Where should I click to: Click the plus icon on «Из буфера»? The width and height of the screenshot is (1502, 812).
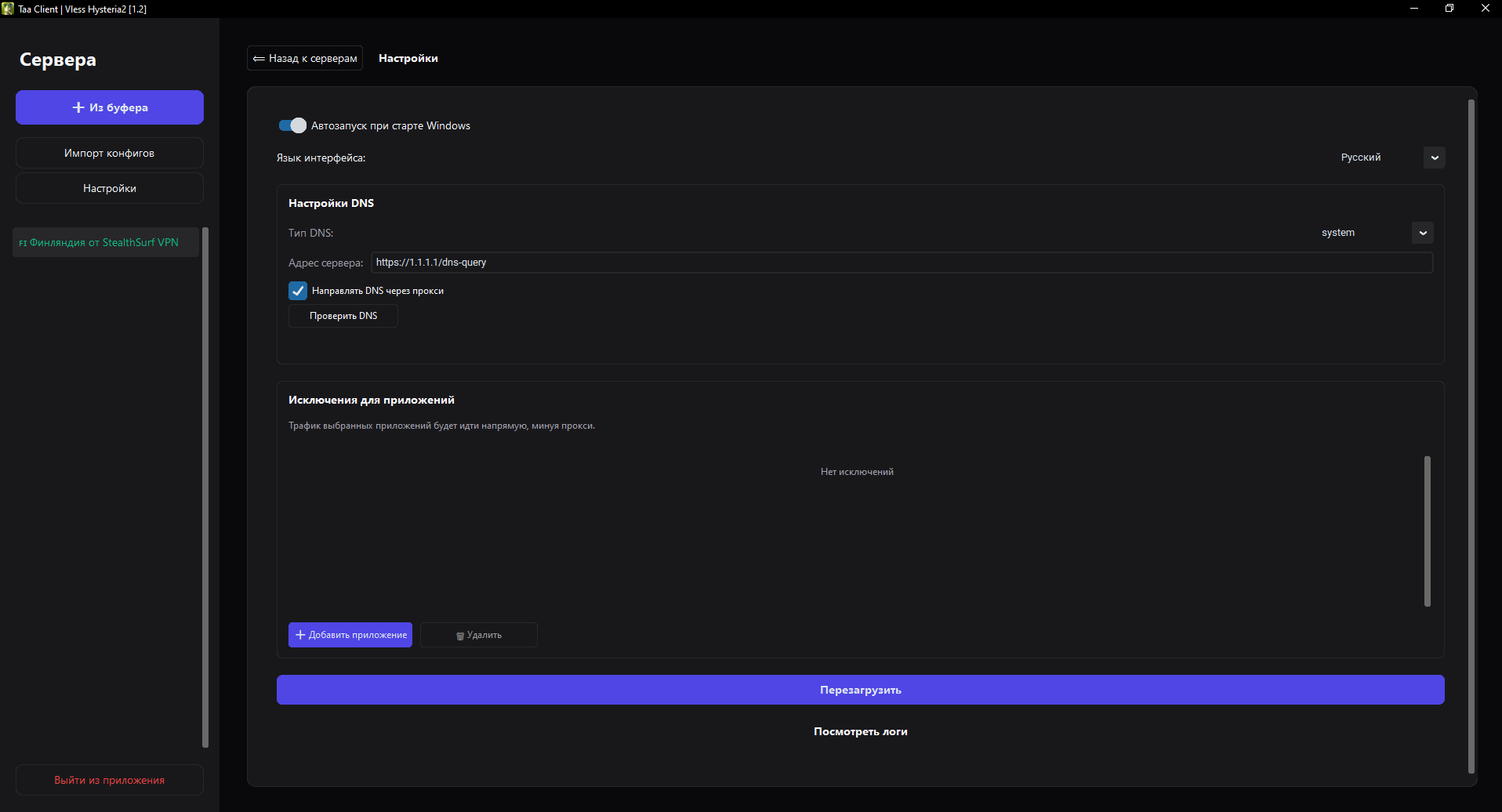[78, 107]
